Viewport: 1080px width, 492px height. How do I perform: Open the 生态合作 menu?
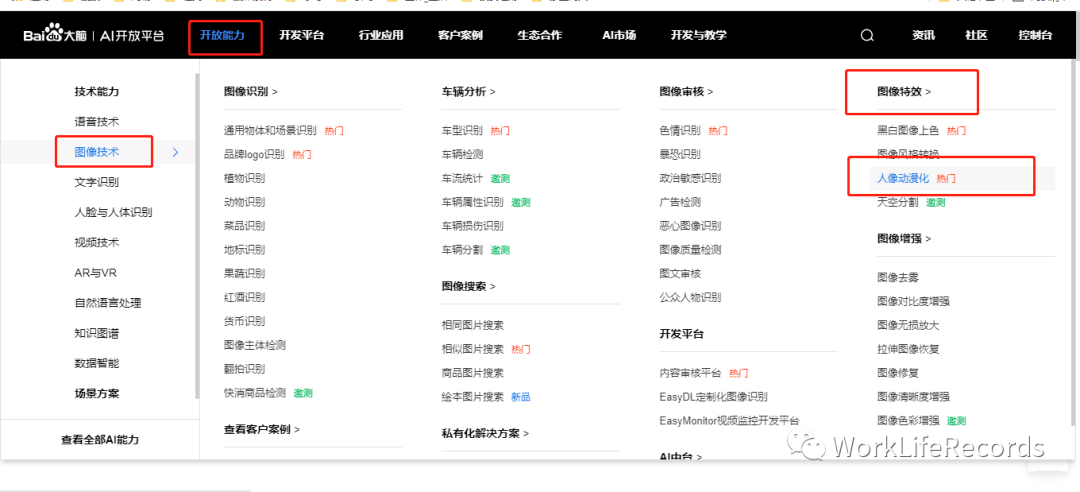pyautogui.click(x=539, y=35)
